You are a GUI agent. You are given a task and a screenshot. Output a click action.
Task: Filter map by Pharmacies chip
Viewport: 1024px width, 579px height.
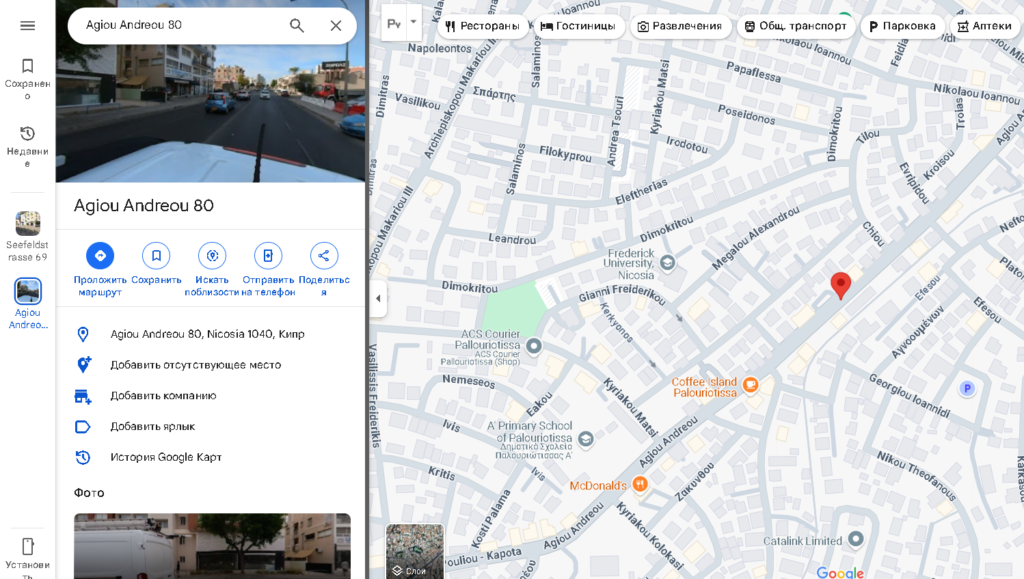coord(984,26)
